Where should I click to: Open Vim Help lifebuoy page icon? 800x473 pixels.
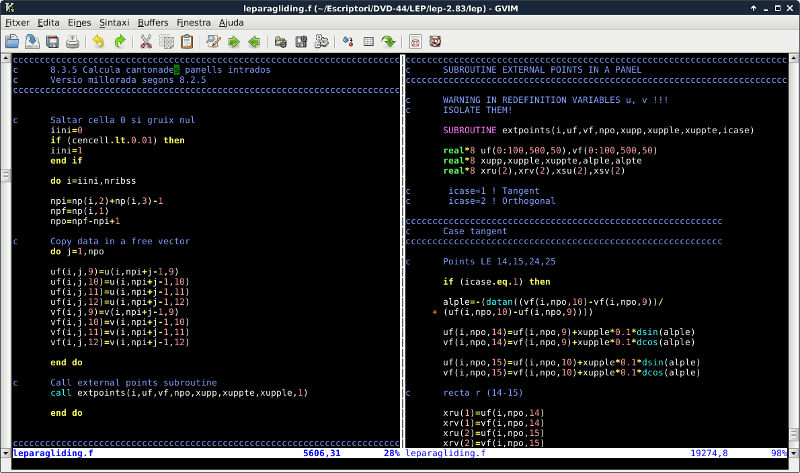pos(415,41)
